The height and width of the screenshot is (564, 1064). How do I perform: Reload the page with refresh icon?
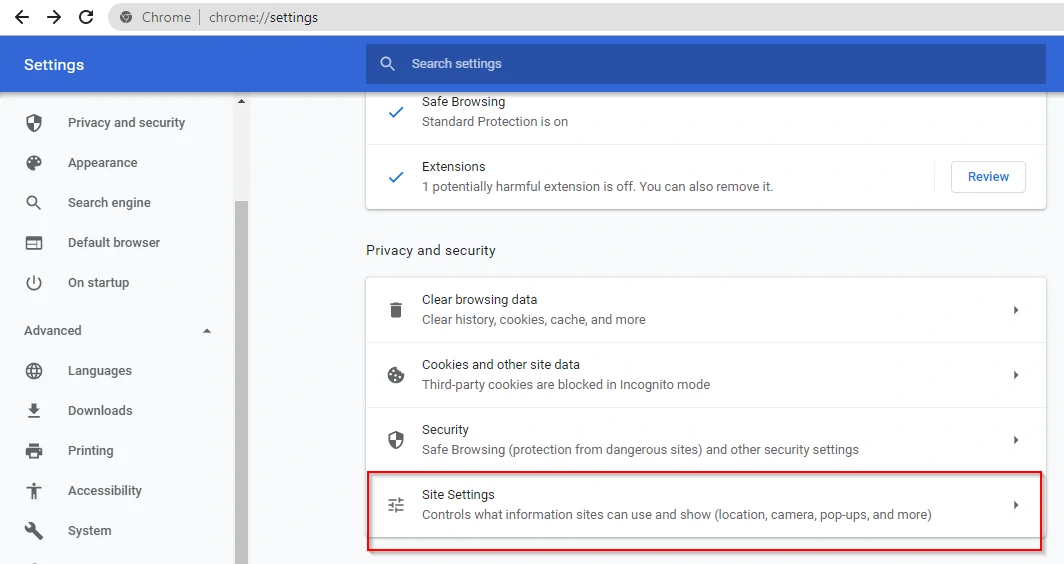tap(86, 17)
